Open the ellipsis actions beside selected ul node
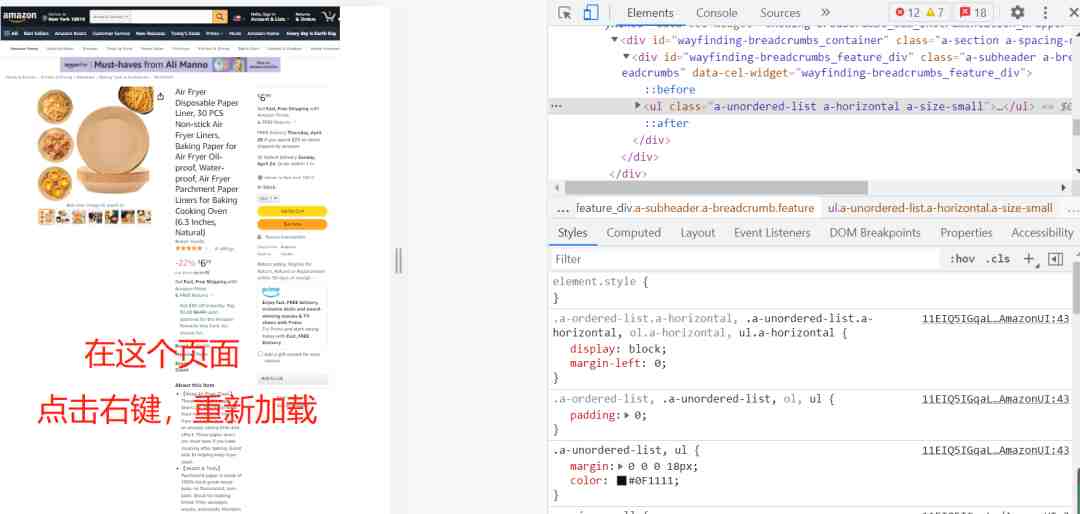The image size is (1080, 514). point(557,106)
